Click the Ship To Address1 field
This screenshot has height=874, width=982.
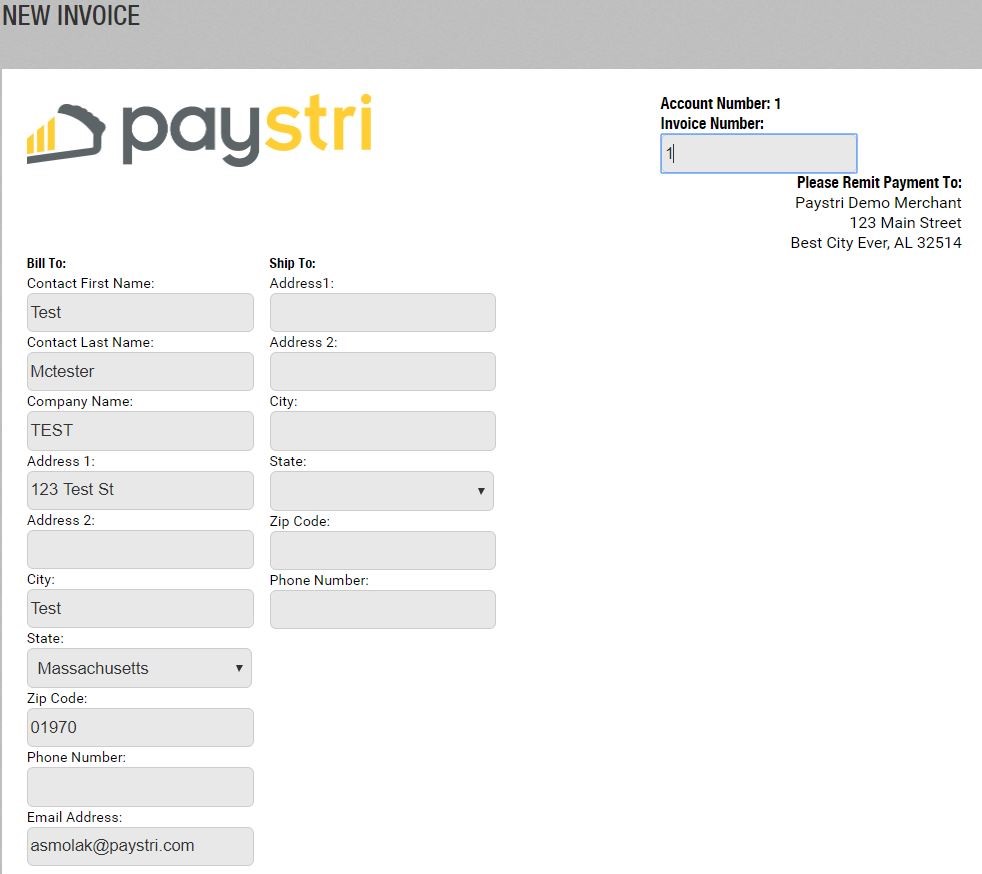tap(382, 312)
